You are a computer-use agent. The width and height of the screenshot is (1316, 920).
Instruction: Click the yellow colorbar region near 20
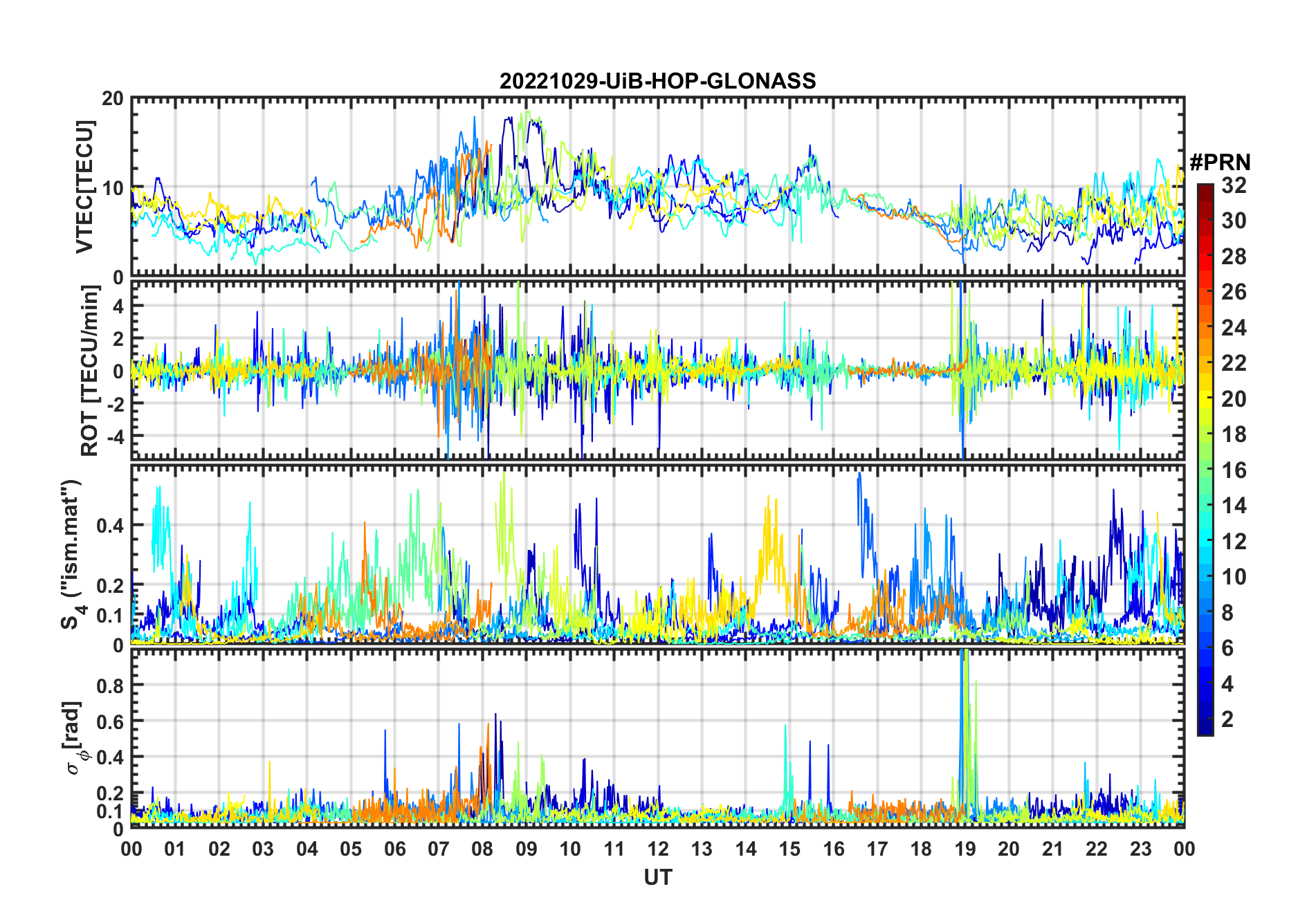pyautogui.click(x=1205, y=398)
